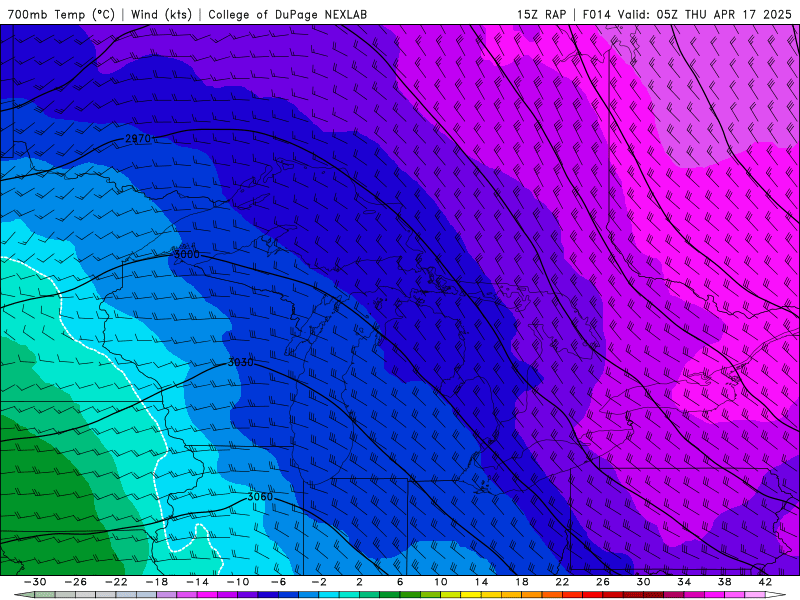Image resolution: width=800 pixels, height=600 pixels.
Task: Click the "F014" forecast hour text
Action: click(596, 14)
